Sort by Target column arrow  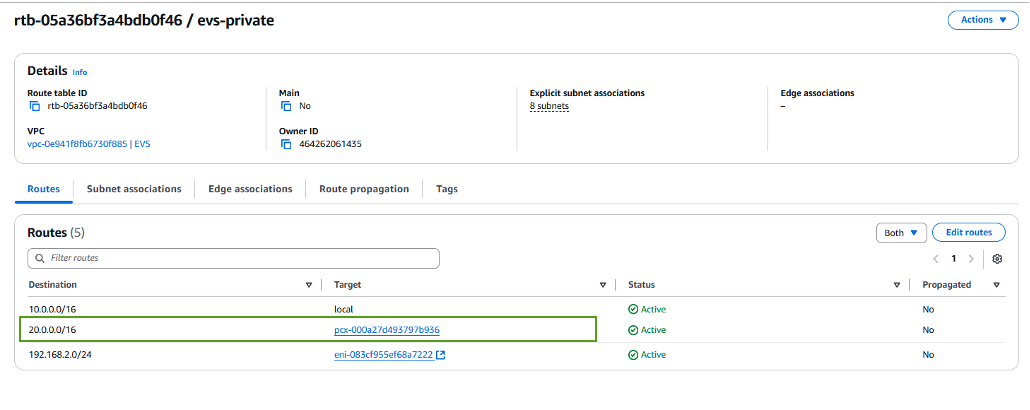point(603,285)
